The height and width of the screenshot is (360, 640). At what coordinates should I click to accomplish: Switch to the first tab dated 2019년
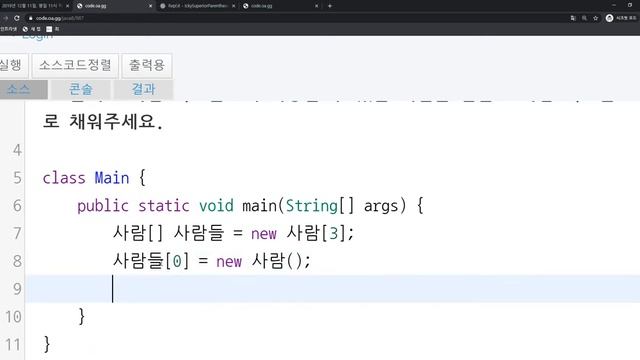35,6
